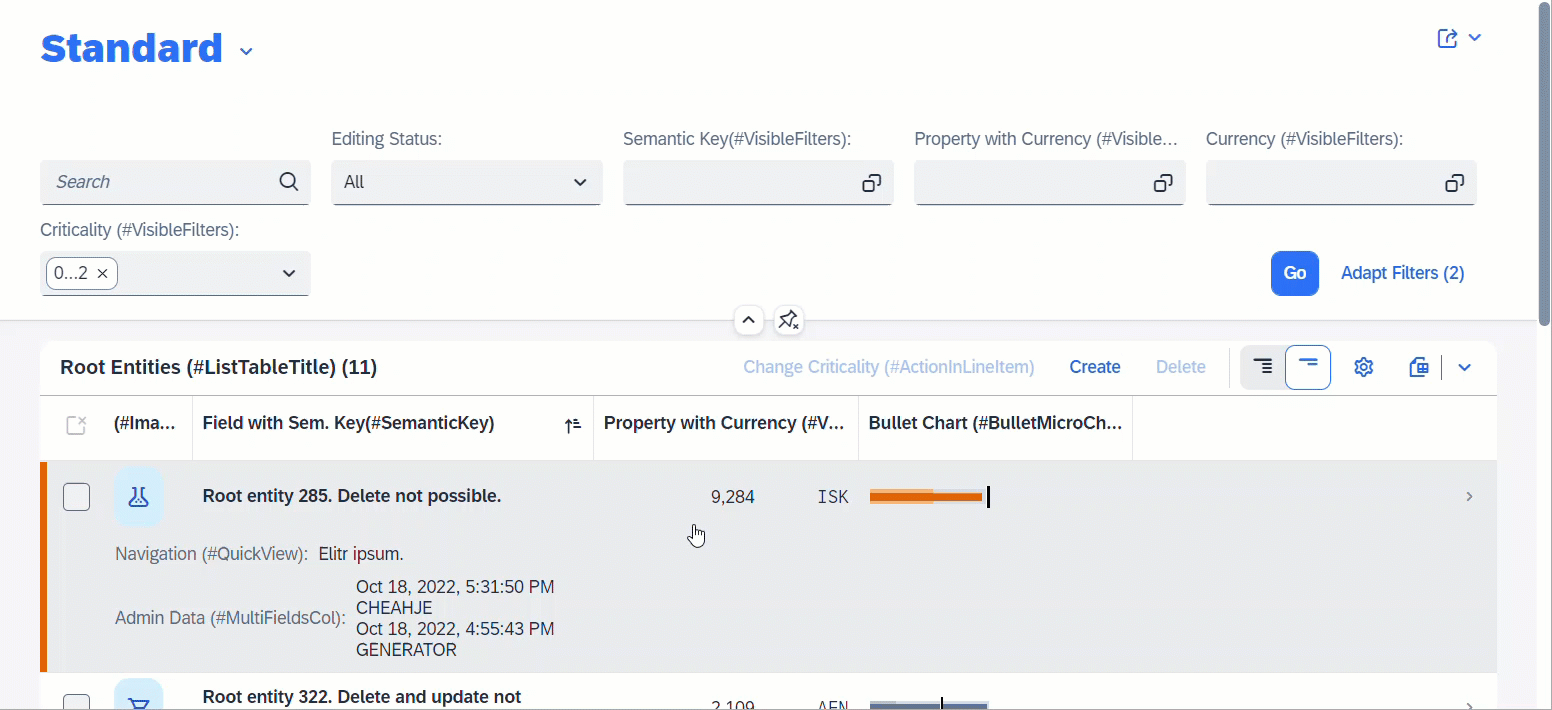Click the Oct 18, 2022, 4:55:43 PM timestamp
Viewport: 1552px width, 710px height.
coord(455,629)
